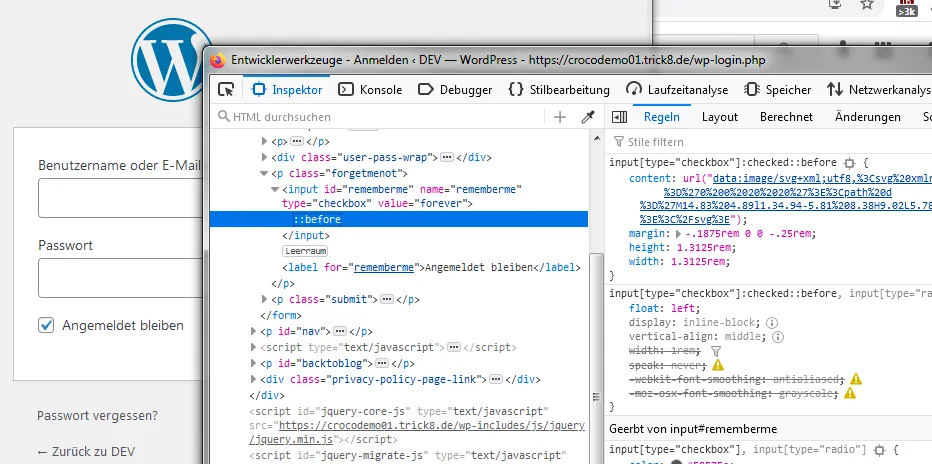This screenshot has height=464, width=932.
Task: Open the downloads icon in the browser toolbar
Action: 836,5
